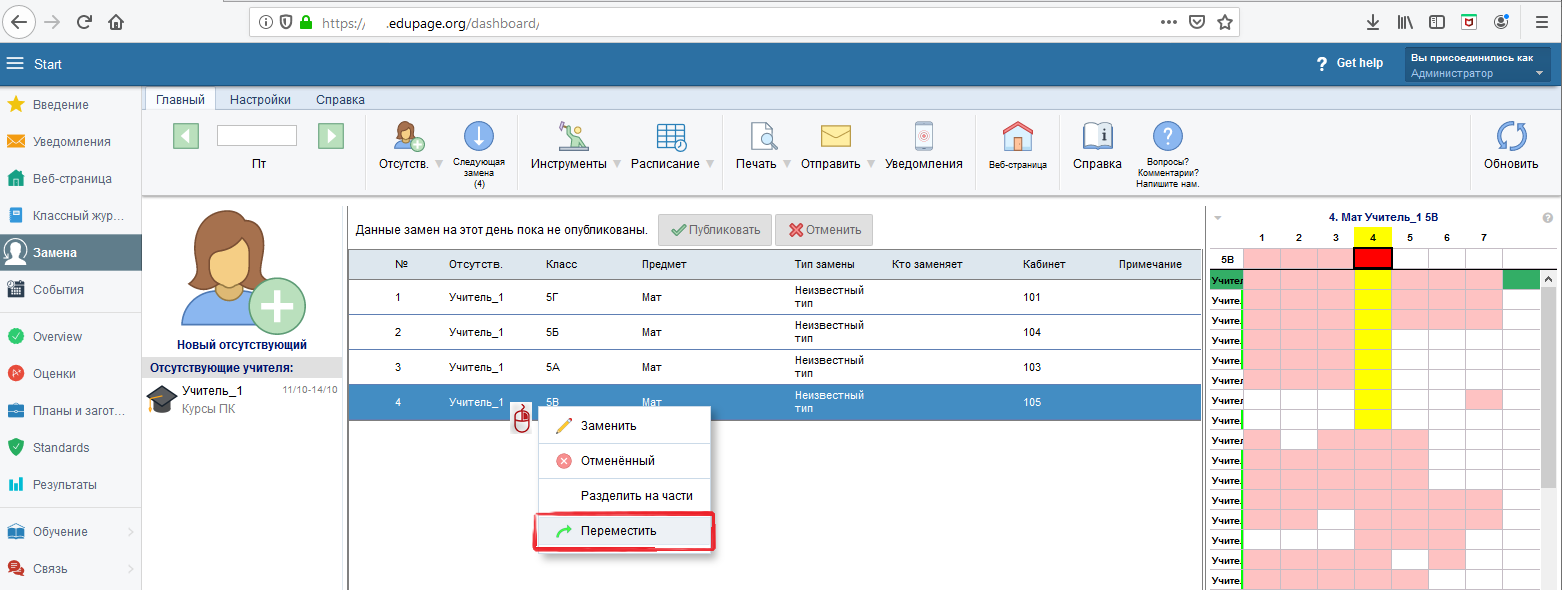Image resolution: width=1562 pixels, height=590 pixels.
Task: Reload the page in the browser
Action: (84, 22)
